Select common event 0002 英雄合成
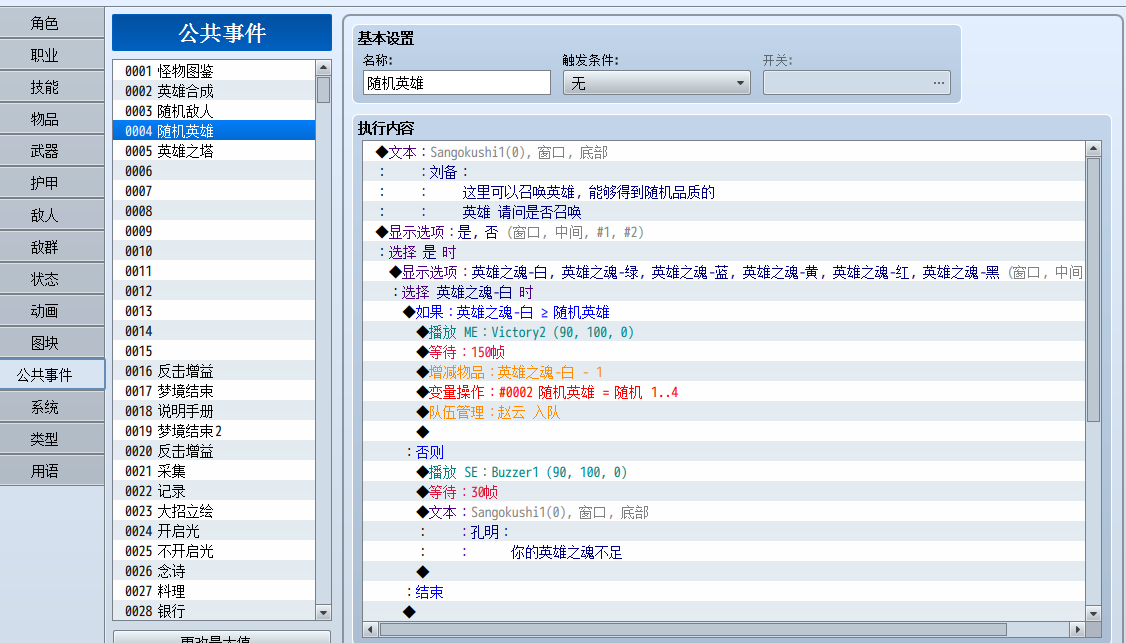Viewport: 1126px width, 643px height. tap(214, 91)
